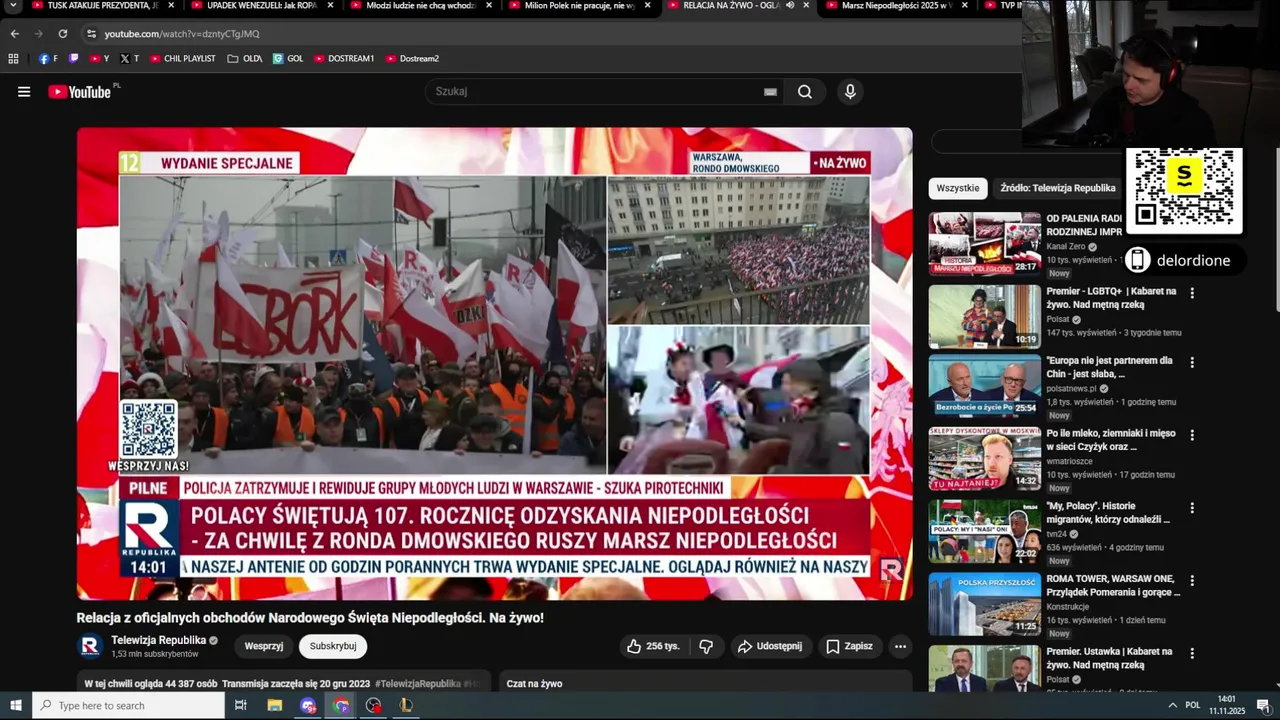Open Task View on the taskbar

tap(241, 706)
